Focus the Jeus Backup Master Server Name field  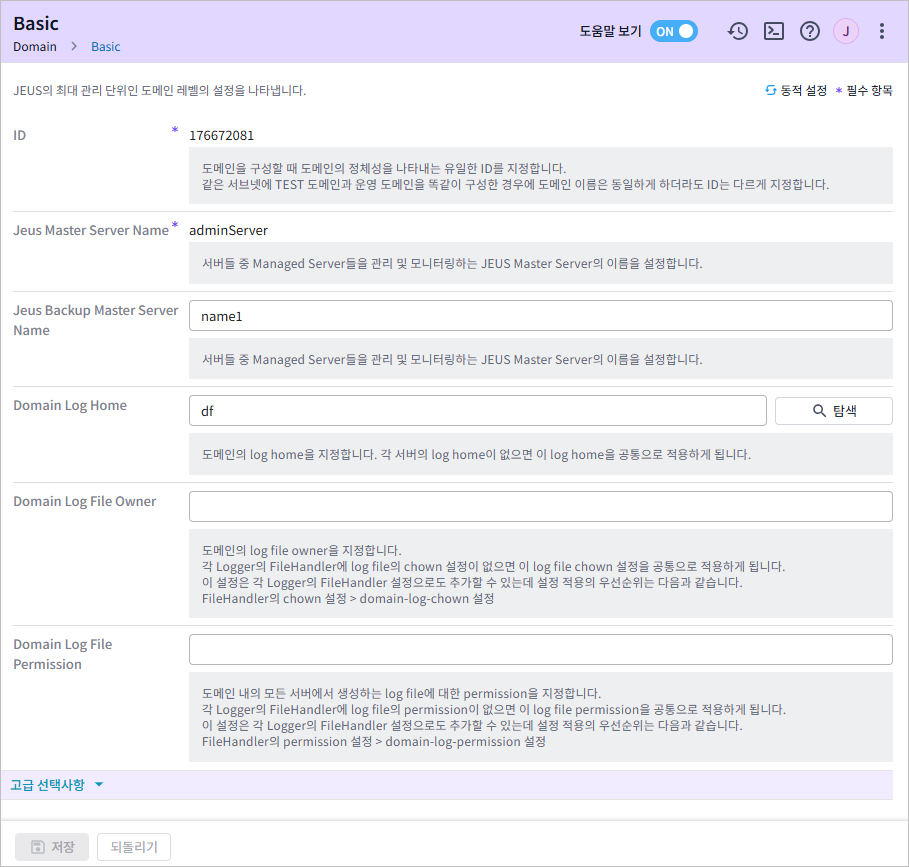540,316
